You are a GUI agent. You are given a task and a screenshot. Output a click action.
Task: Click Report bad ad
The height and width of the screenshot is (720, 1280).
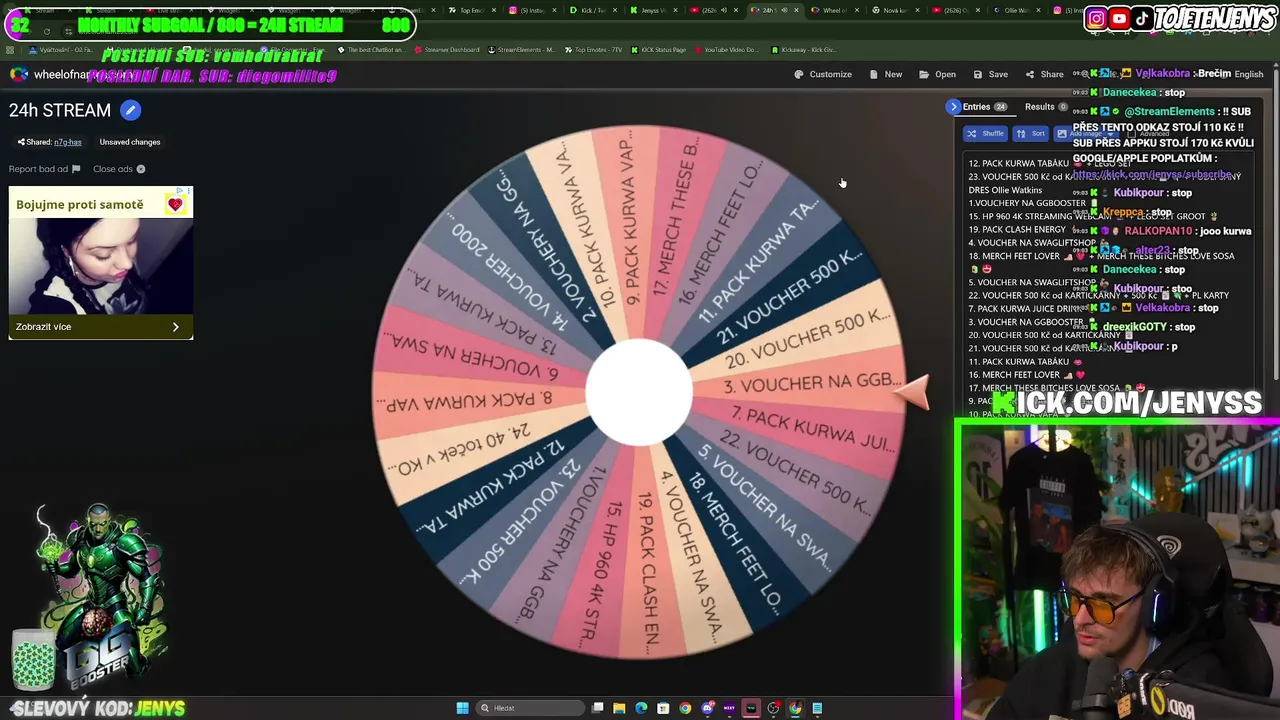click(44, 169)
